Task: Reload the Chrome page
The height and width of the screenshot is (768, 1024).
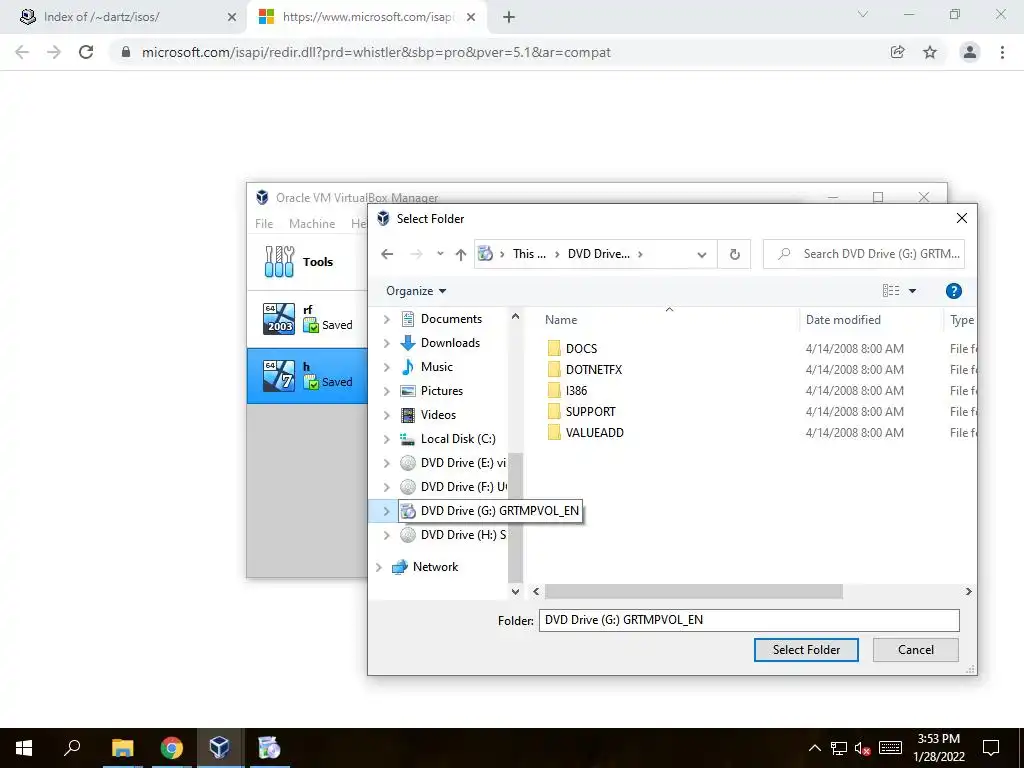Action: pos(86,52)
